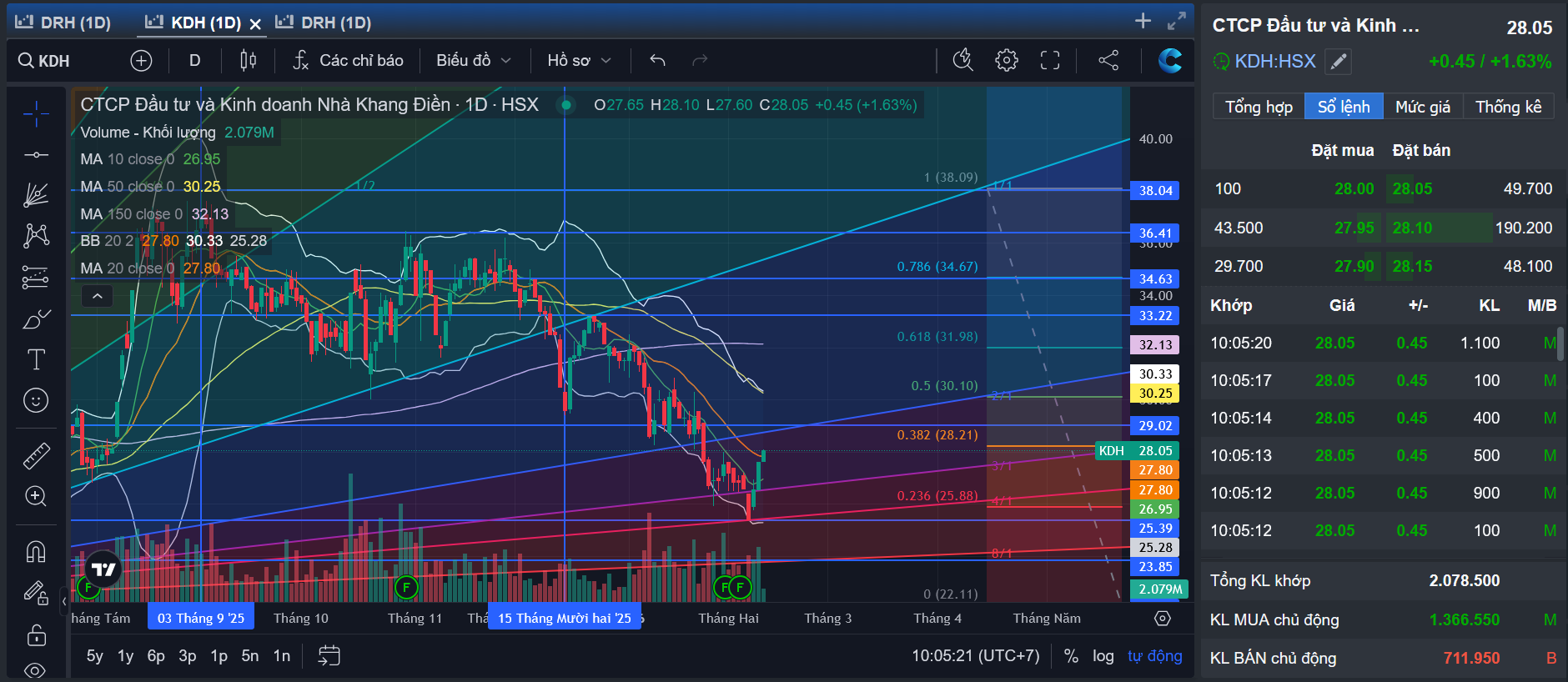Screen dimensions: 1568x682
Task: Choose the trend line drawing tool
Action: point(36,155)
